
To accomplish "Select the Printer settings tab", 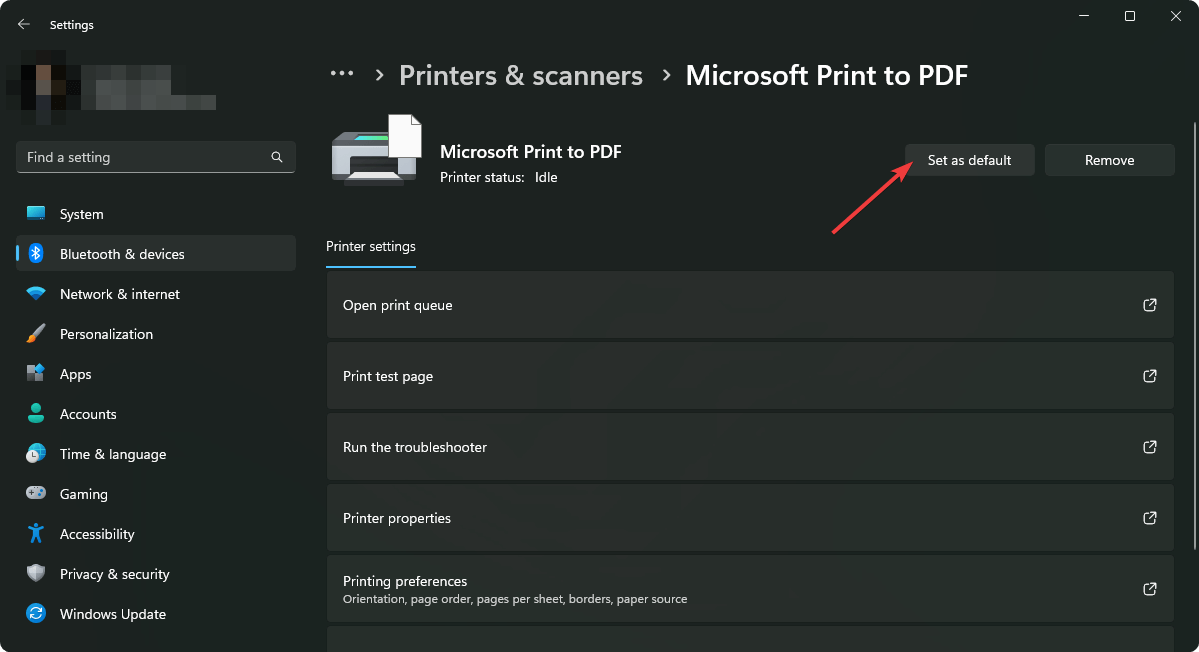I will tap(371, 246).
